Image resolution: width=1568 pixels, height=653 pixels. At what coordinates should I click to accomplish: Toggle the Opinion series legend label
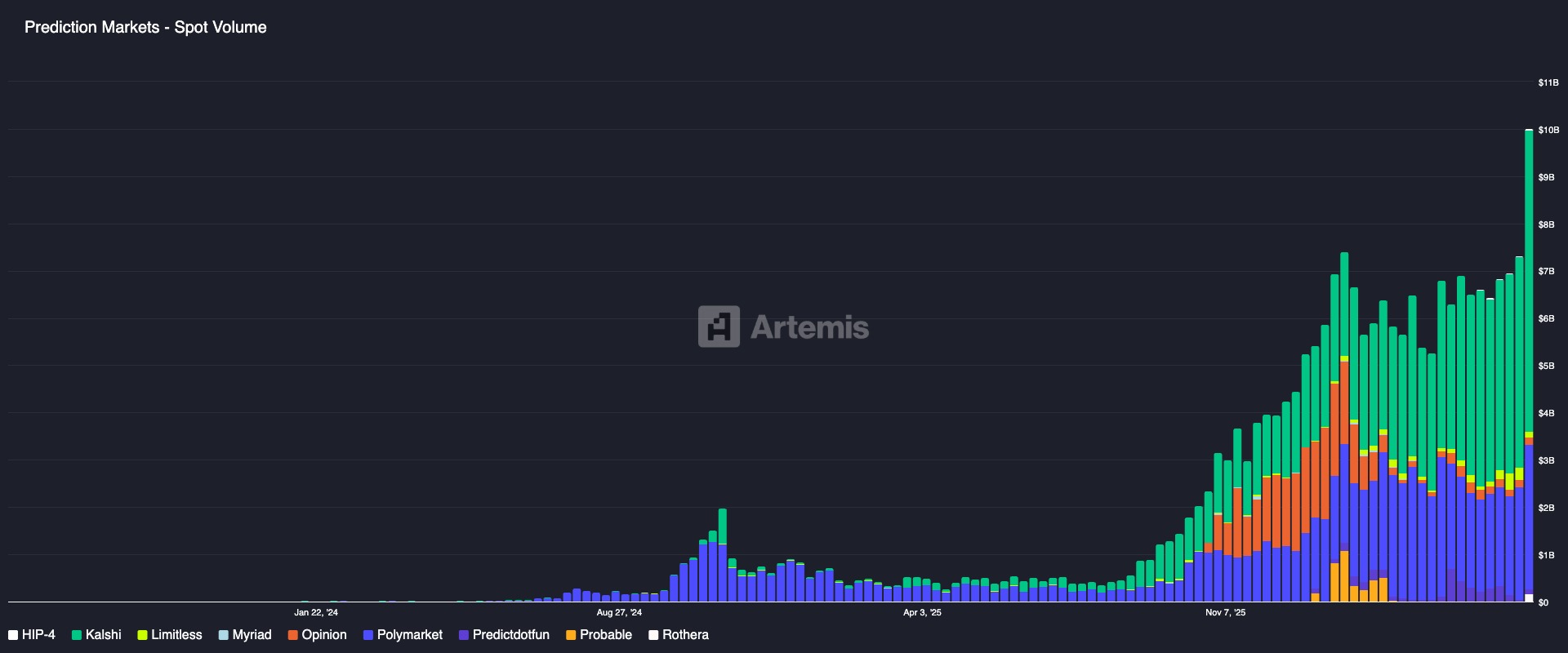tap(324, 635)
